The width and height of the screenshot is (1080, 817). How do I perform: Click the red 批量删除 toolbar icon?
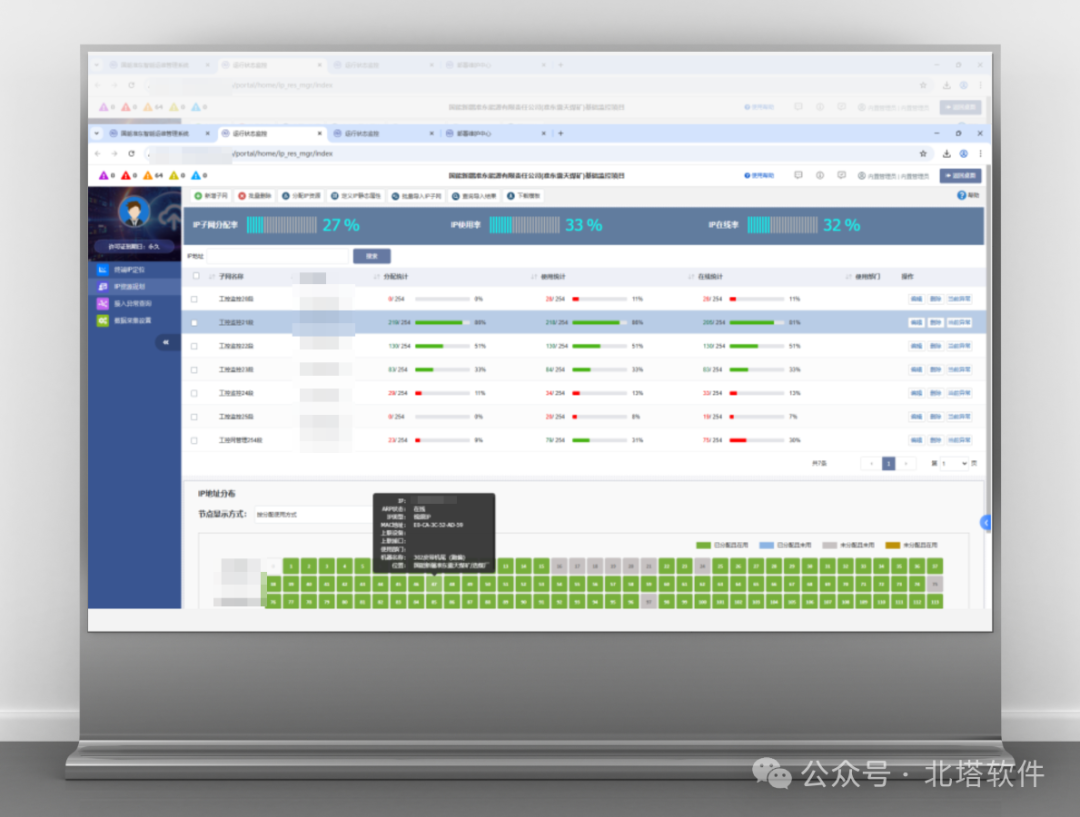click(x=242, y=196)
